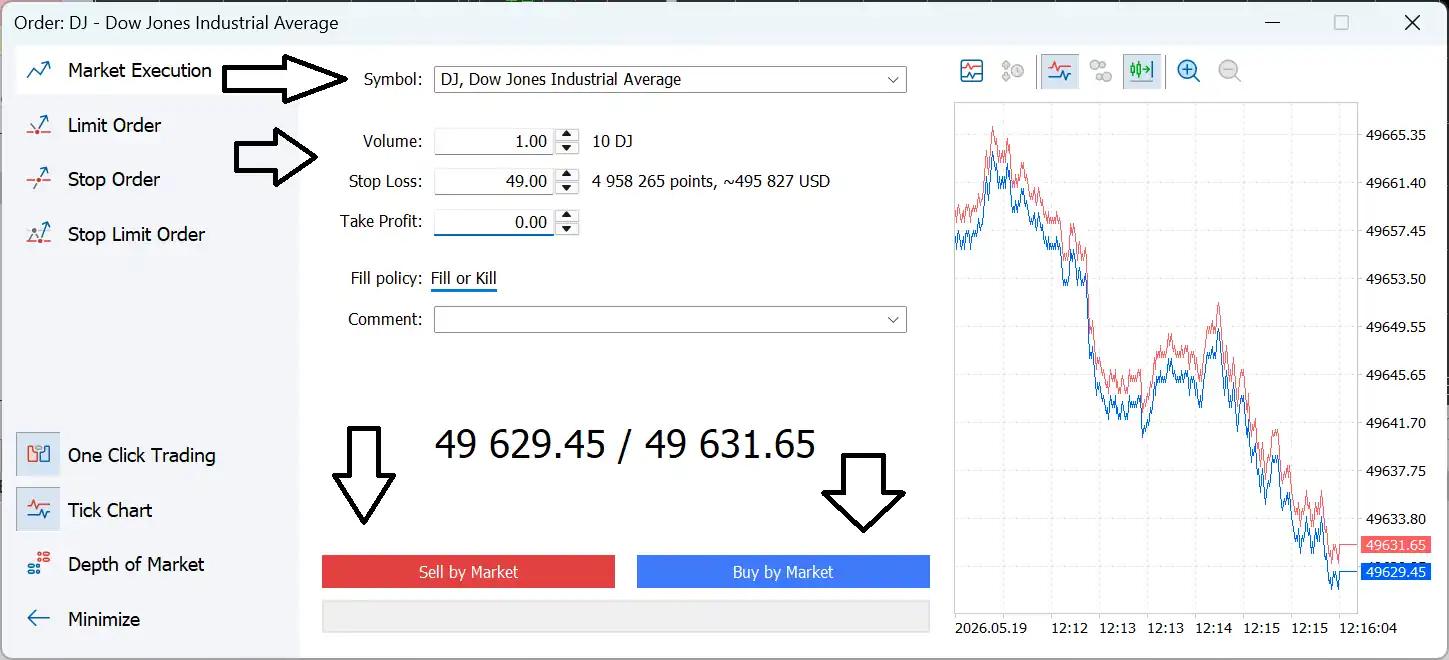Click the Depth of Market icon
The width and height of the screenshot is (1449, 660).
39,564
